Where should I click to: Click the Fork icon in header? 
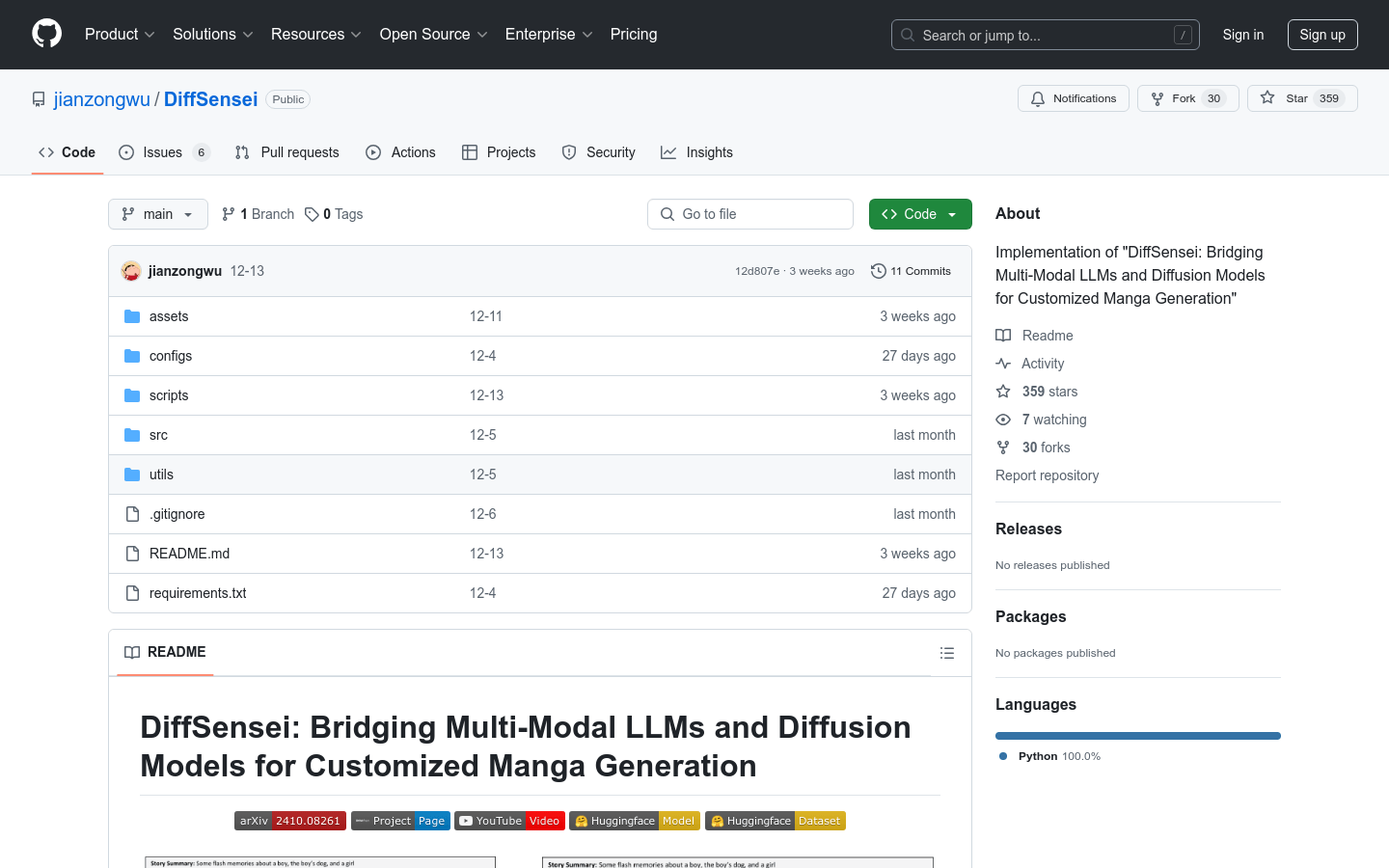[x=1157, y=98]
